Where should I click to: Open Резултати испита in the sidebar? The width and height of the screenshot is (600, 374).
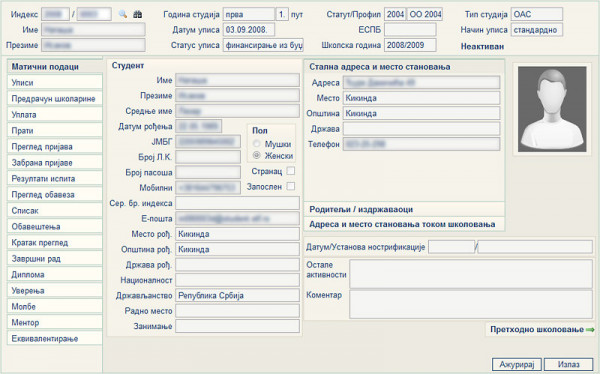click(55, 179)
